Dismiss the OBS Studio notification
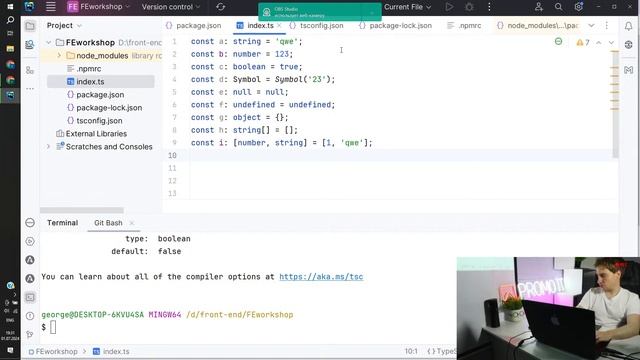Screen dimensions: 640x360 pos(372,12)
